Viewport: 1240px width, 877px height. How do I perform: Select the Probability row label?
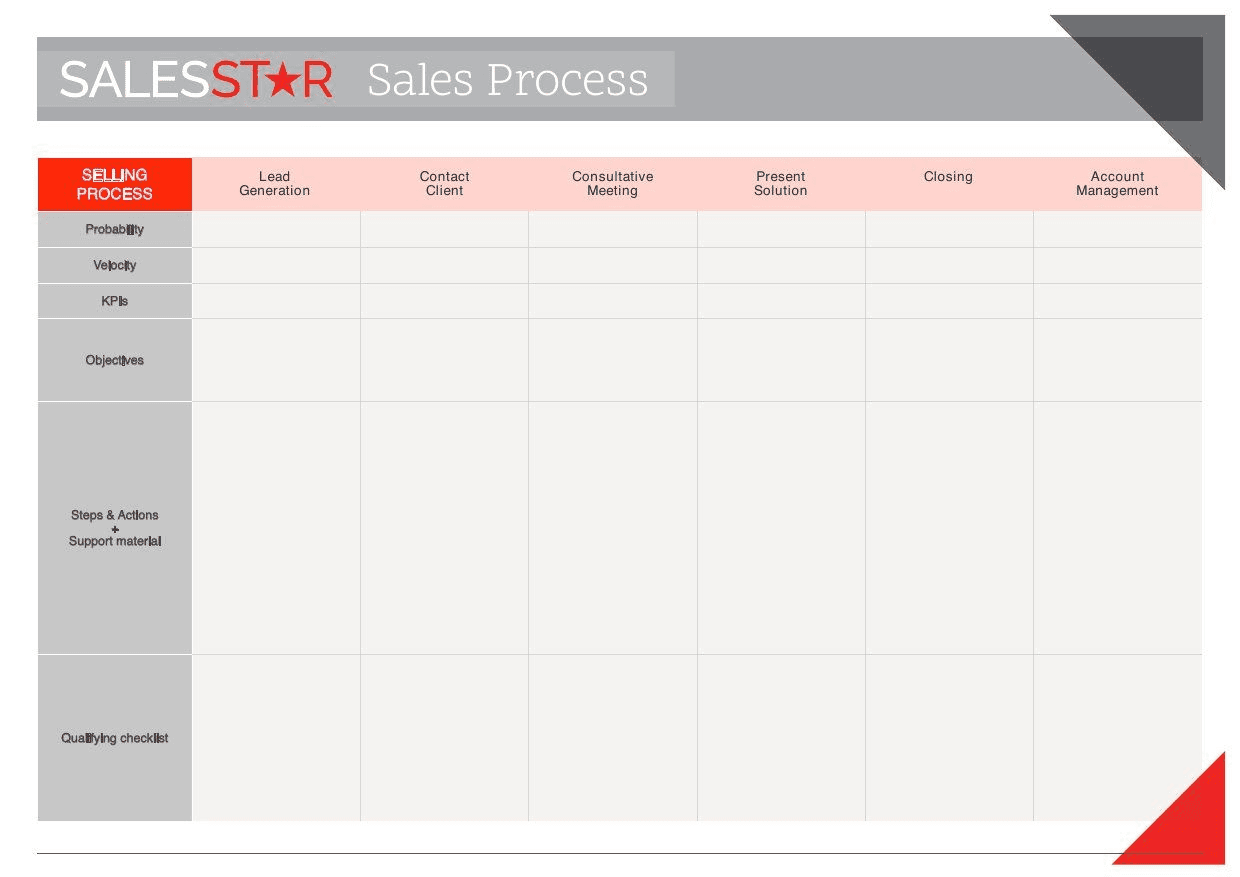(115, 229)
